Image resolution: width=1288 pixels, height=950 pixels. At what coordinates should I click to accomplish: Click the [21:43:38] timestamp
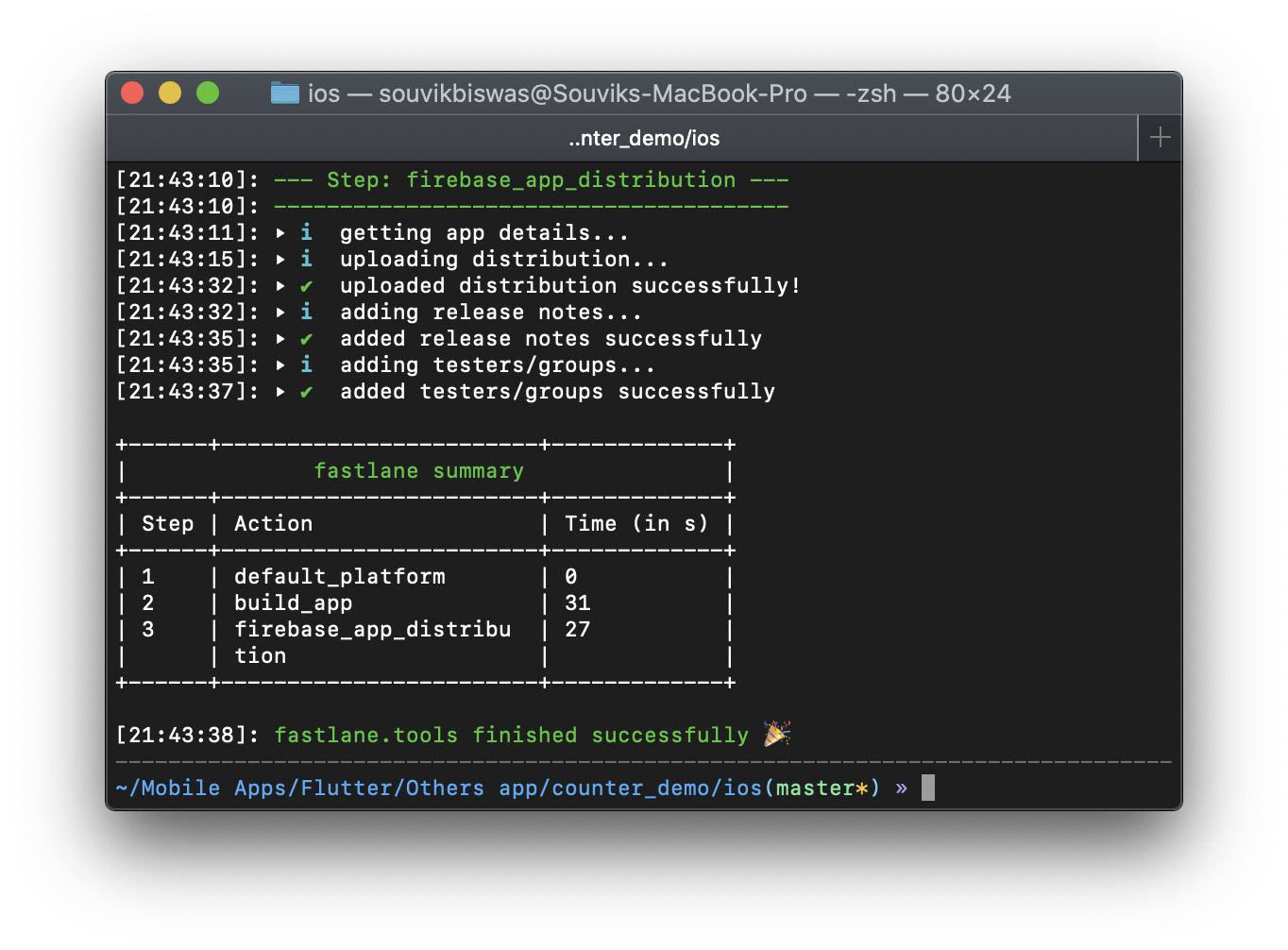pyautogui.click(x=187, y=735)
